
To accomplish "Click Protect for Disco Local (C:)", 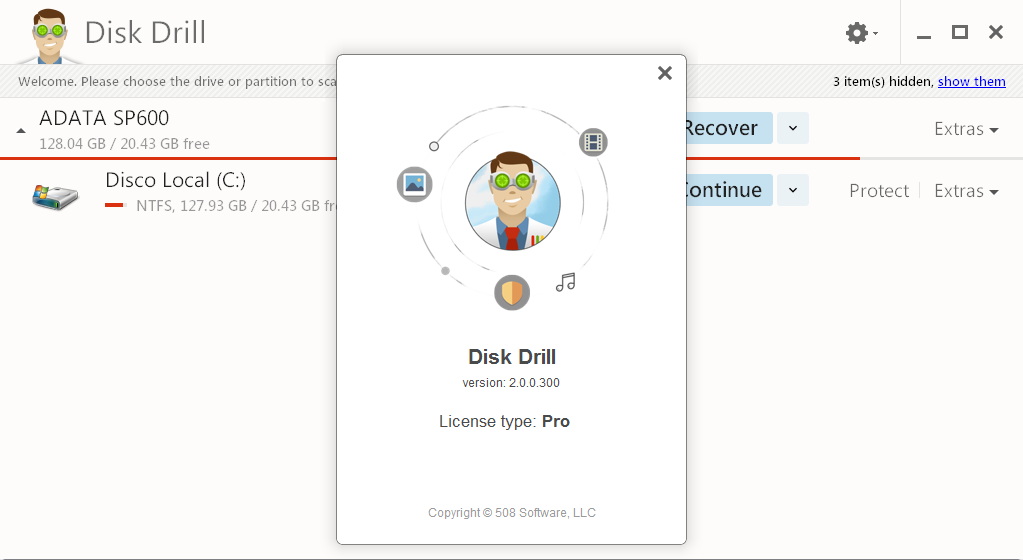I will 879,191.
